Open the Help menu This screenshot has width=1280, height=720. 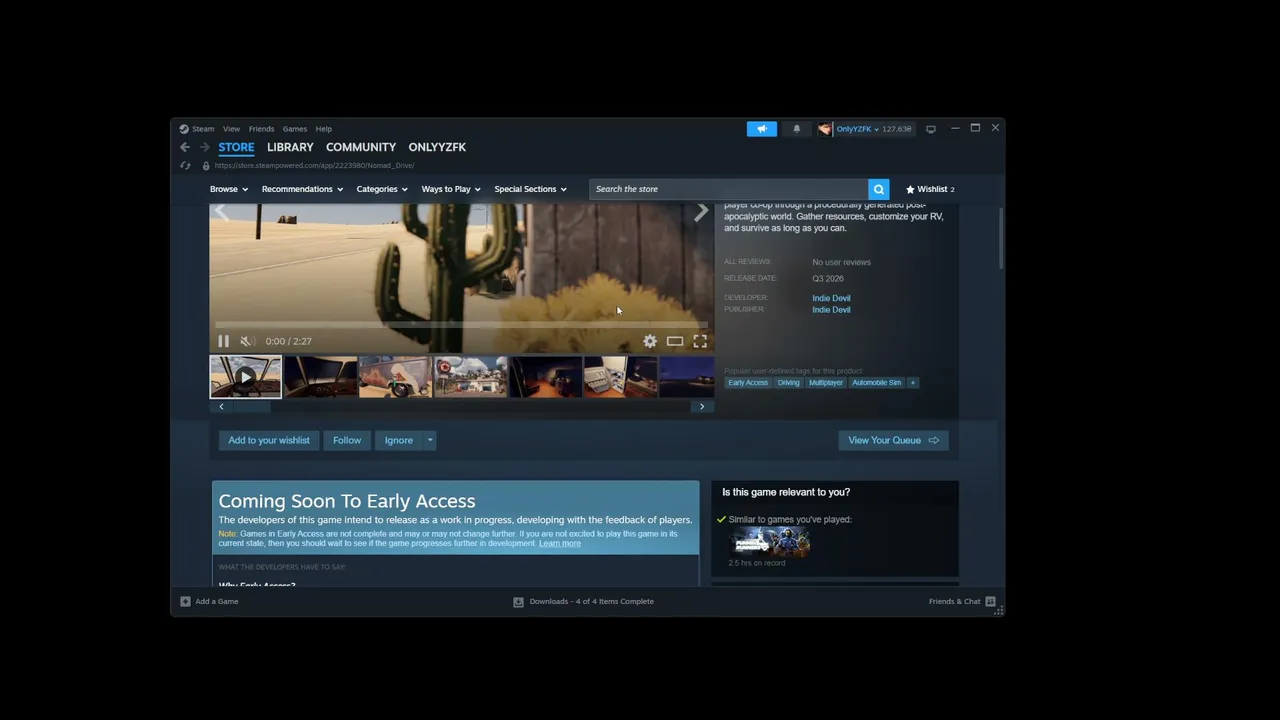click(x=324, y=129)
